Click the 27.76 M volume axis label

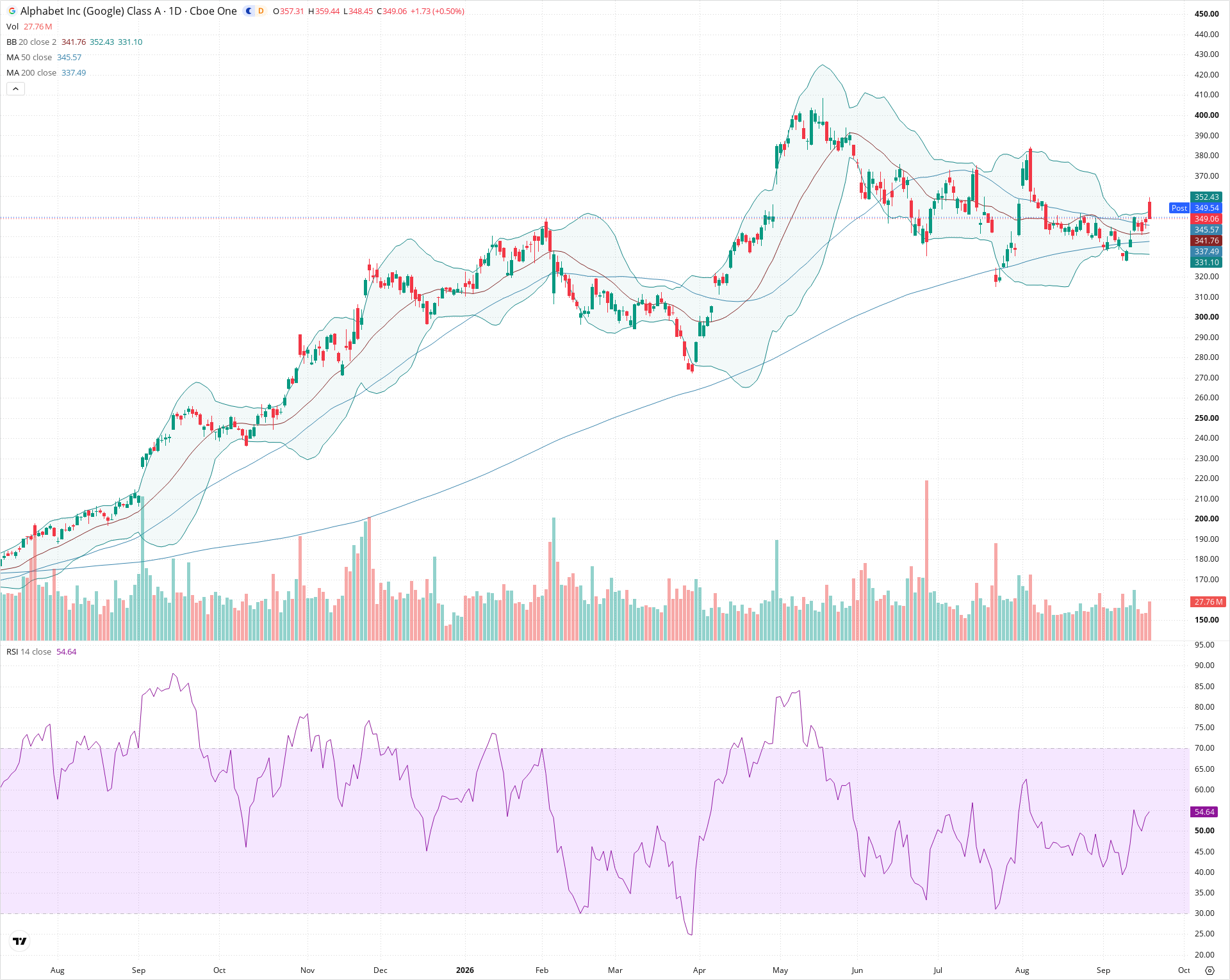point(1208,602)
